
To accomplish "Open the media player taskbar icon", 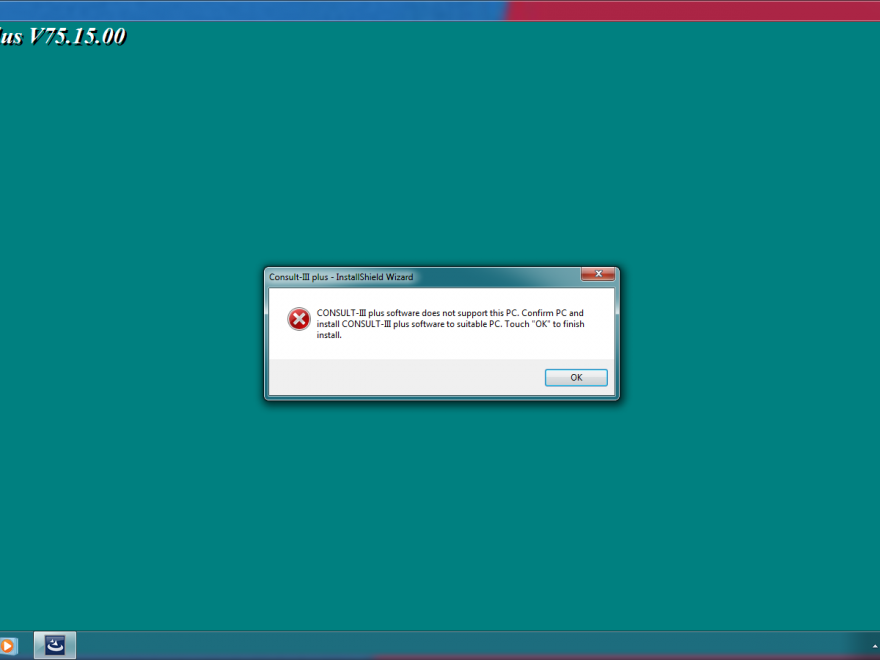I will point(7,646).
